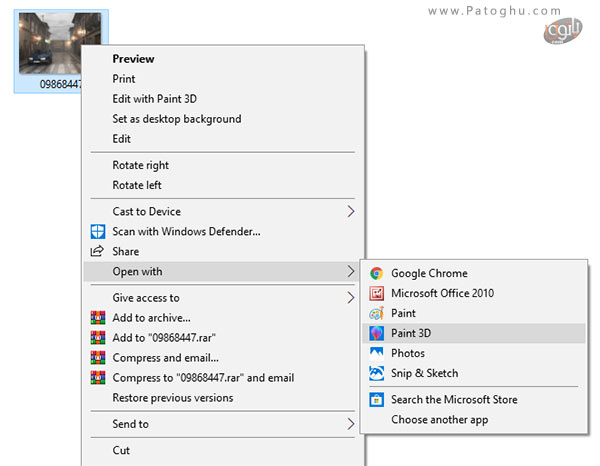600x466 pixels.
Task: Expand the Cast to Device submenu arrow
Action: tap(351, 211)
